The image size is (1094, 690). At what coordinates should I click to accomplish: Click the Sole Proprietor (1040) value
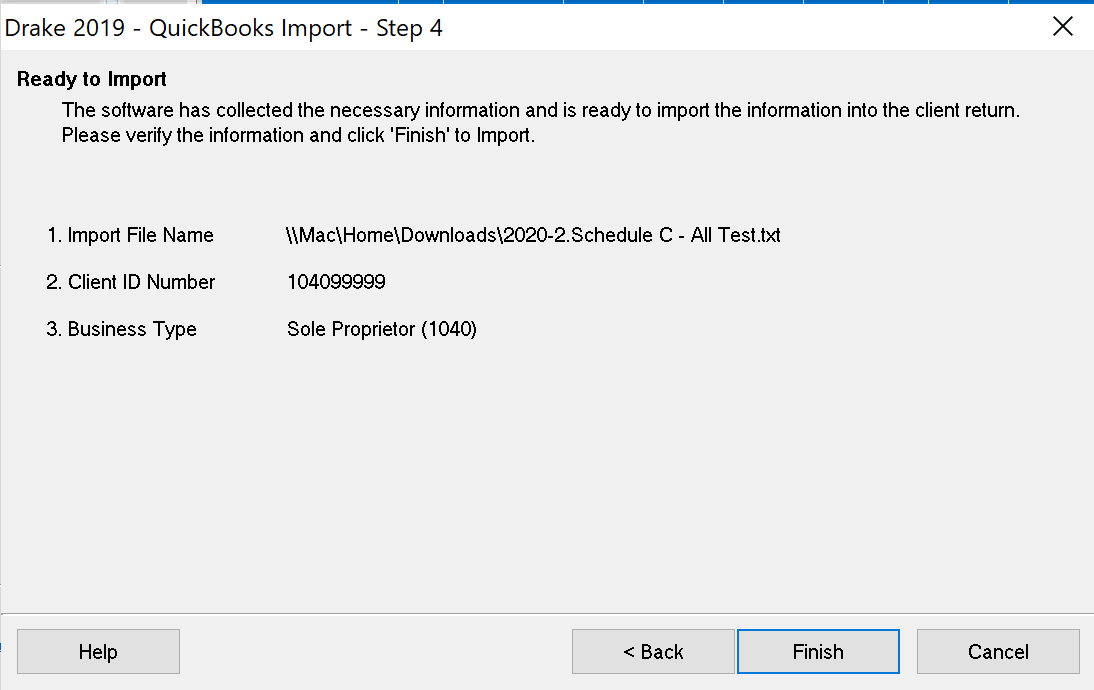pos(382,329)
